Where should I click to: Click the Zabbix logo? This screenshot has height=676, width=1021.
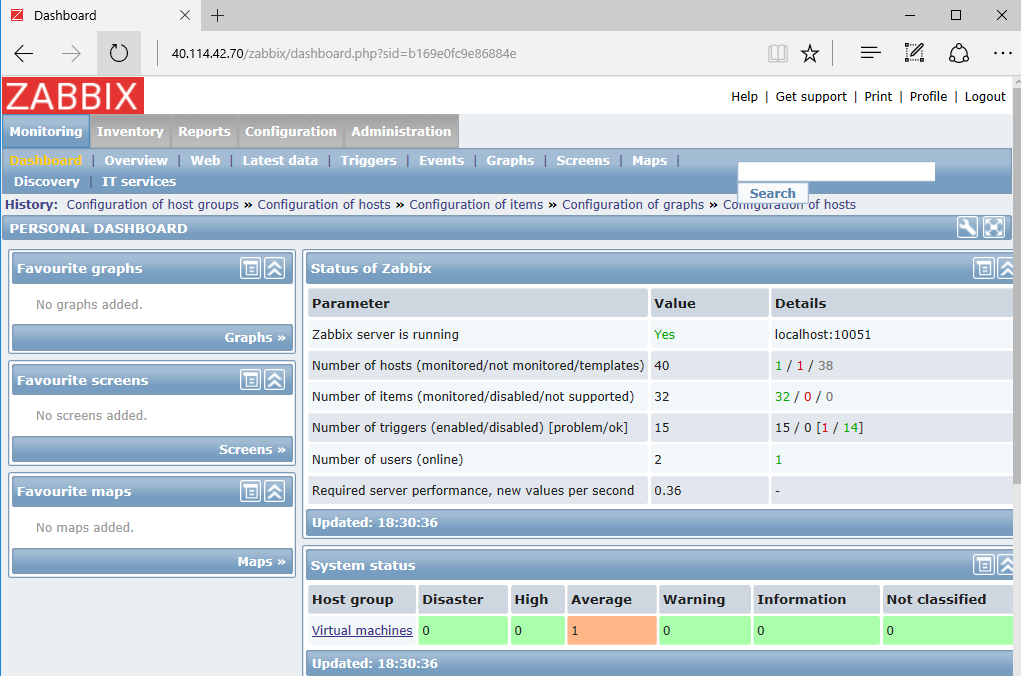point(73,96)
